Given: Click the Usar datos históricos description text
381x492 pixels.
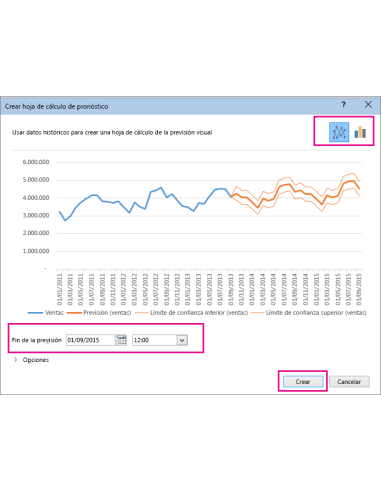Looking at the screenshot, I should [x=112, y=132].
